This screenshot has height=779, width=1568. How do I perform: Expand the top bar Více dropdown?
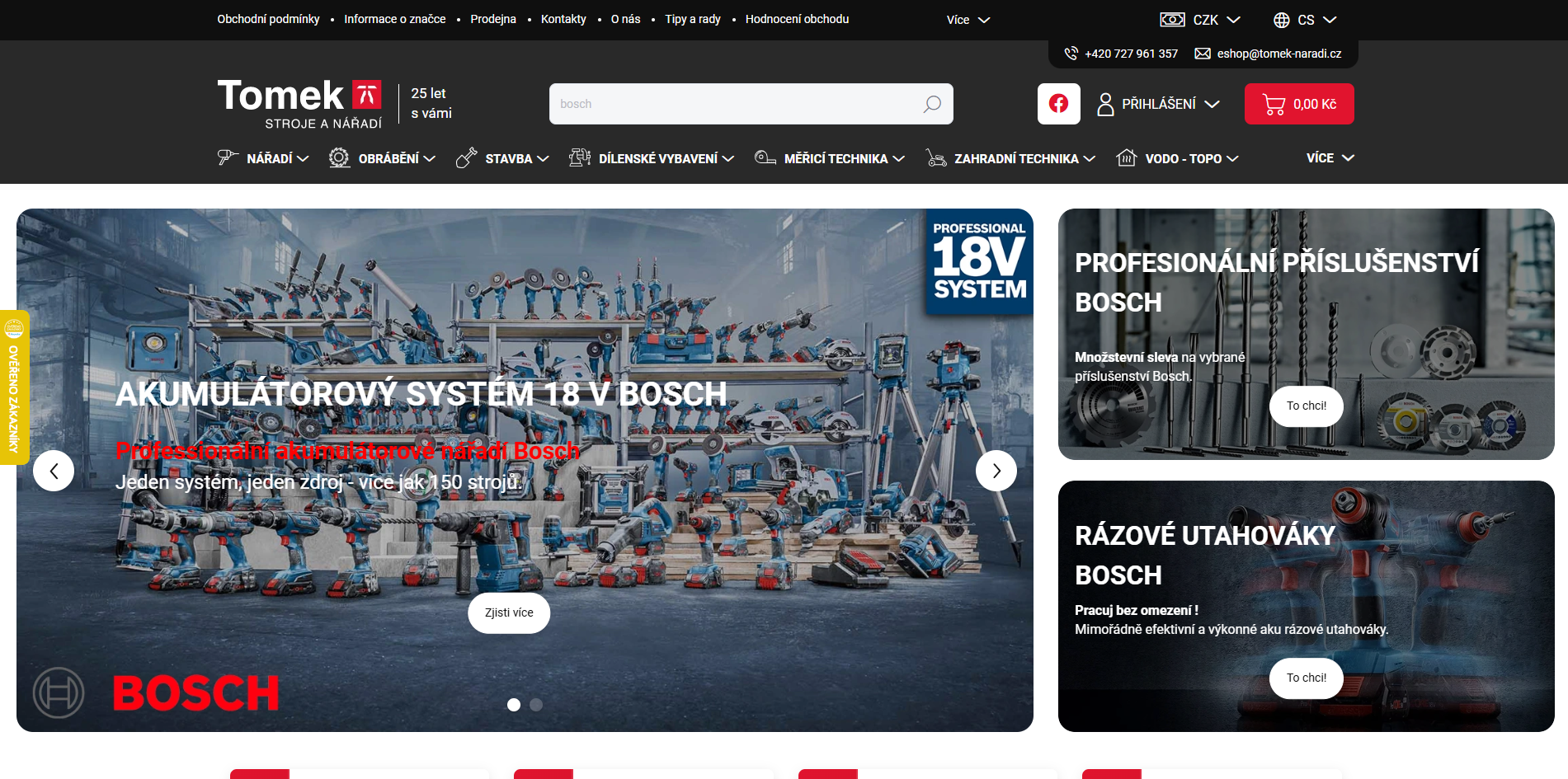tap(968, 20)
